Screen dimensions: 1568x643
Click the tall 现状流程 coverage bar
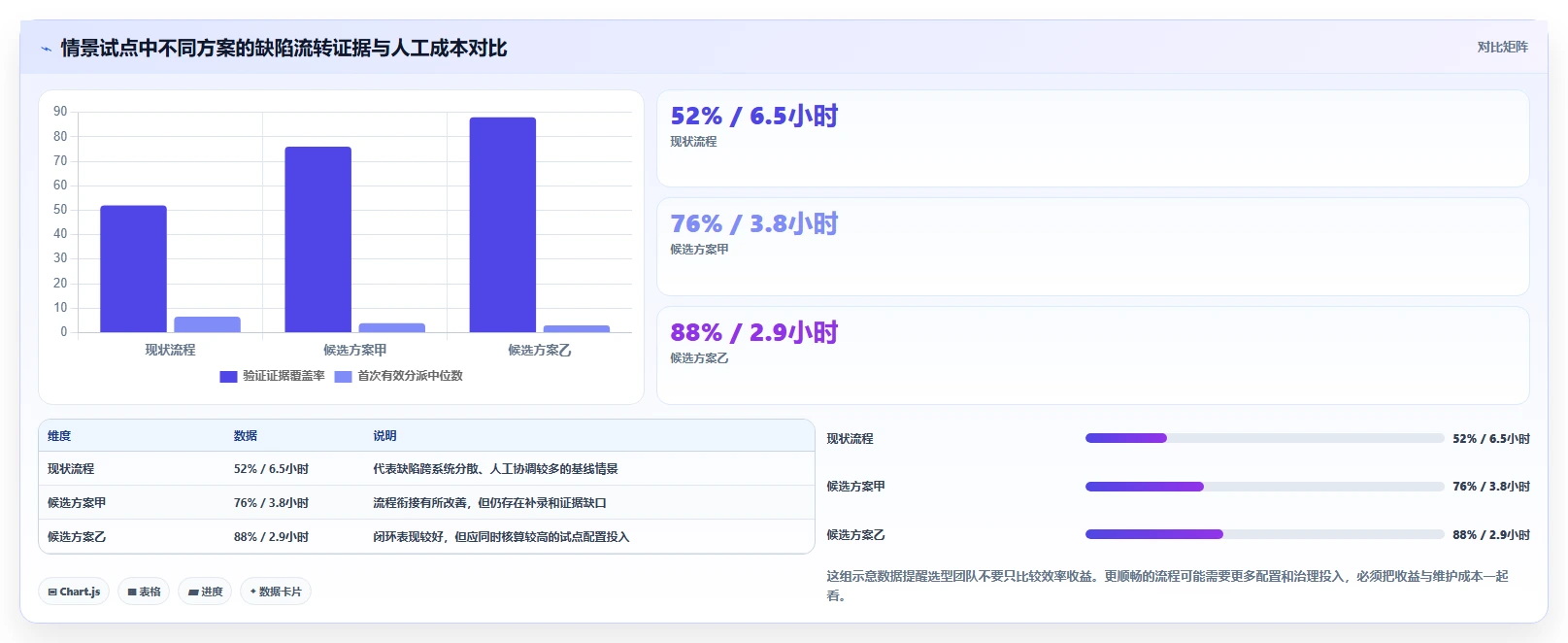[133, 269]
